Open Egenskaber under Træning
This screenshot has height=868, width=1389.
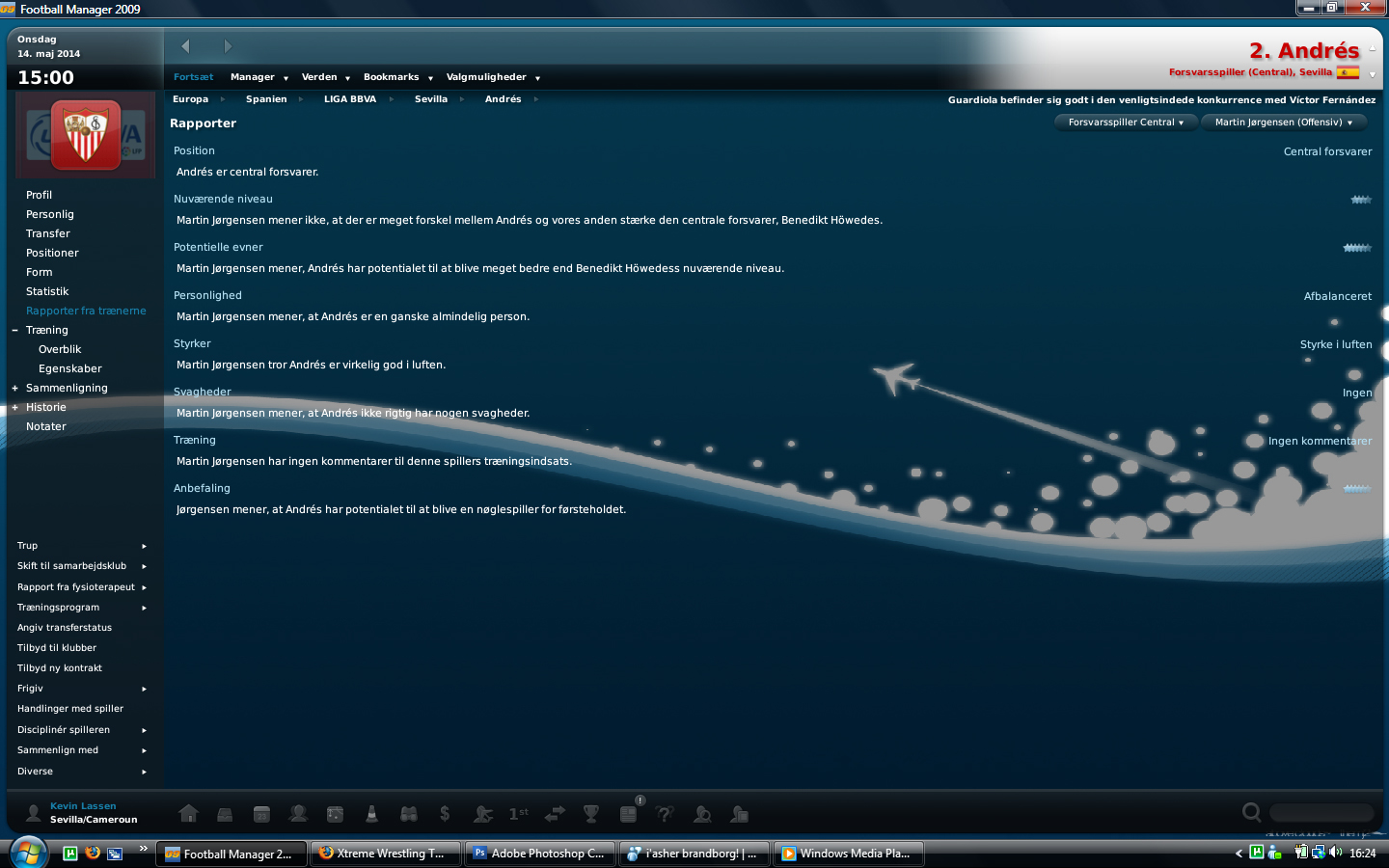tap(70, 368)
